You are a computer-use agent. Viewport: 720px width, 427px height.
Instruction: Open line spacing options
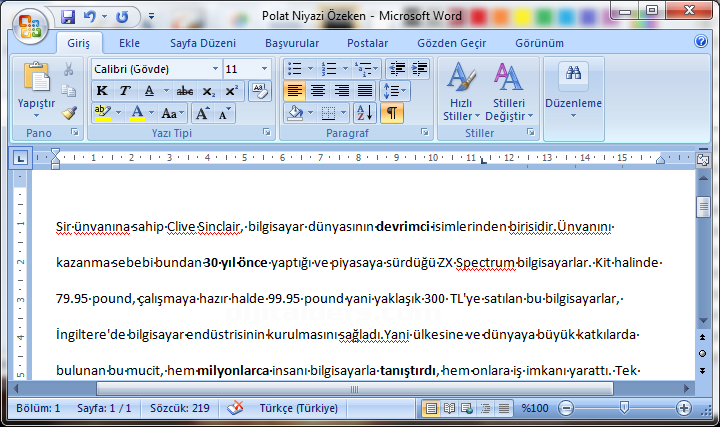[394, 91]
